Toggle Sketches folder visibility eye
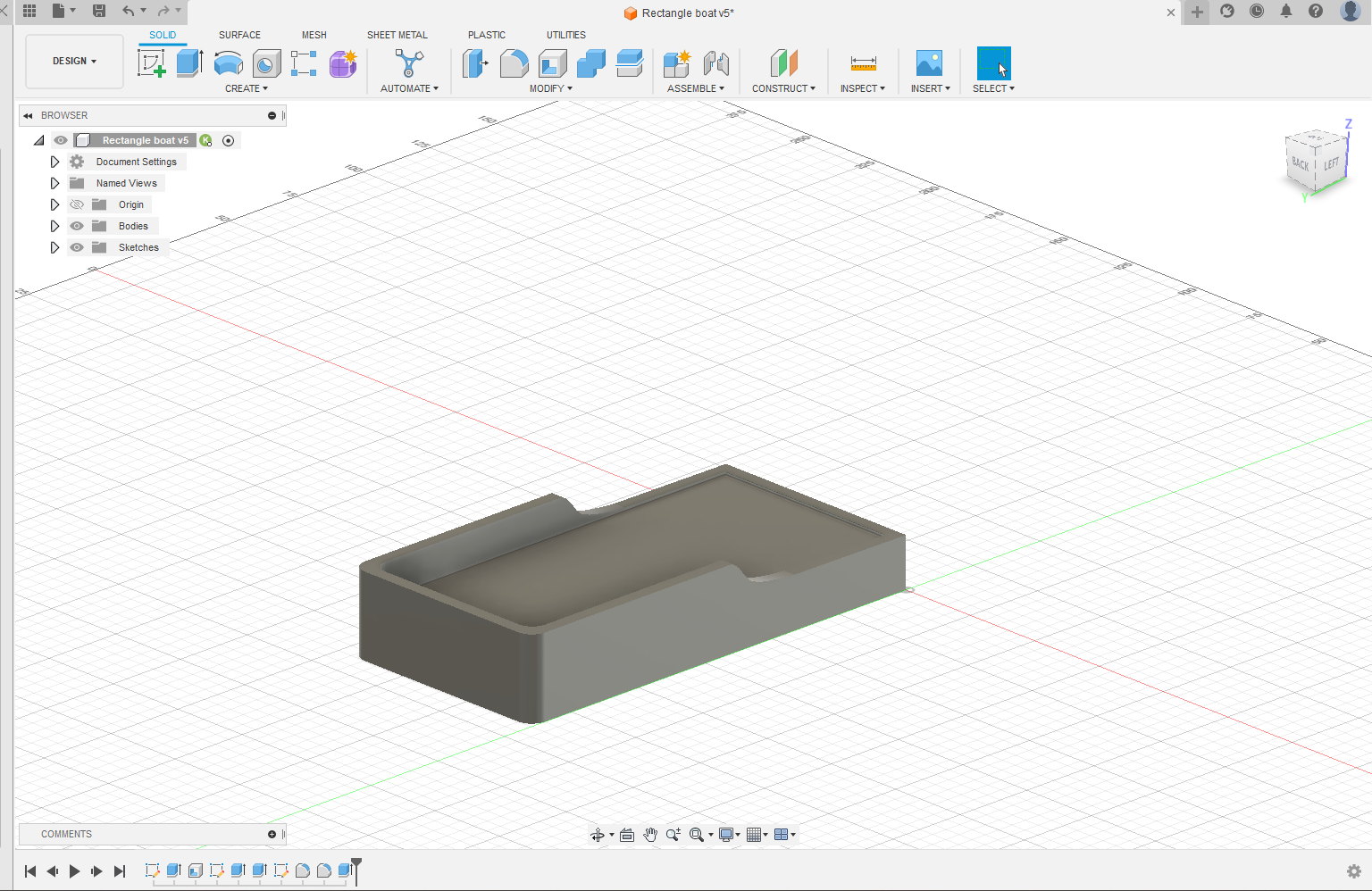 point(77,247)
